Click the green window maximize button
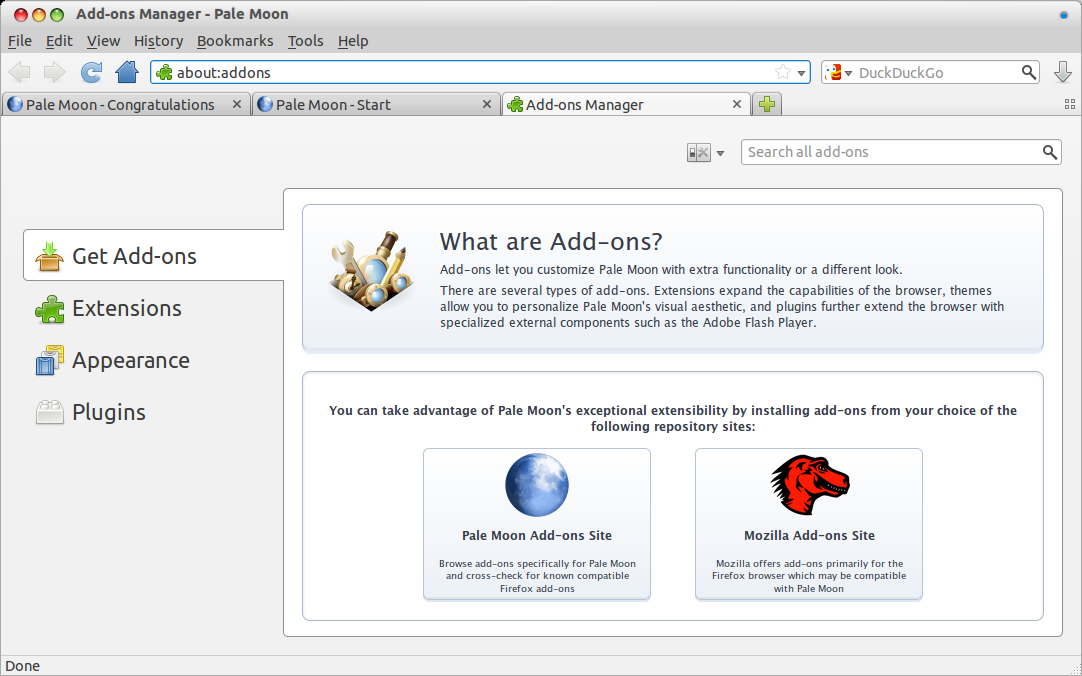 (x=57, y=14)
